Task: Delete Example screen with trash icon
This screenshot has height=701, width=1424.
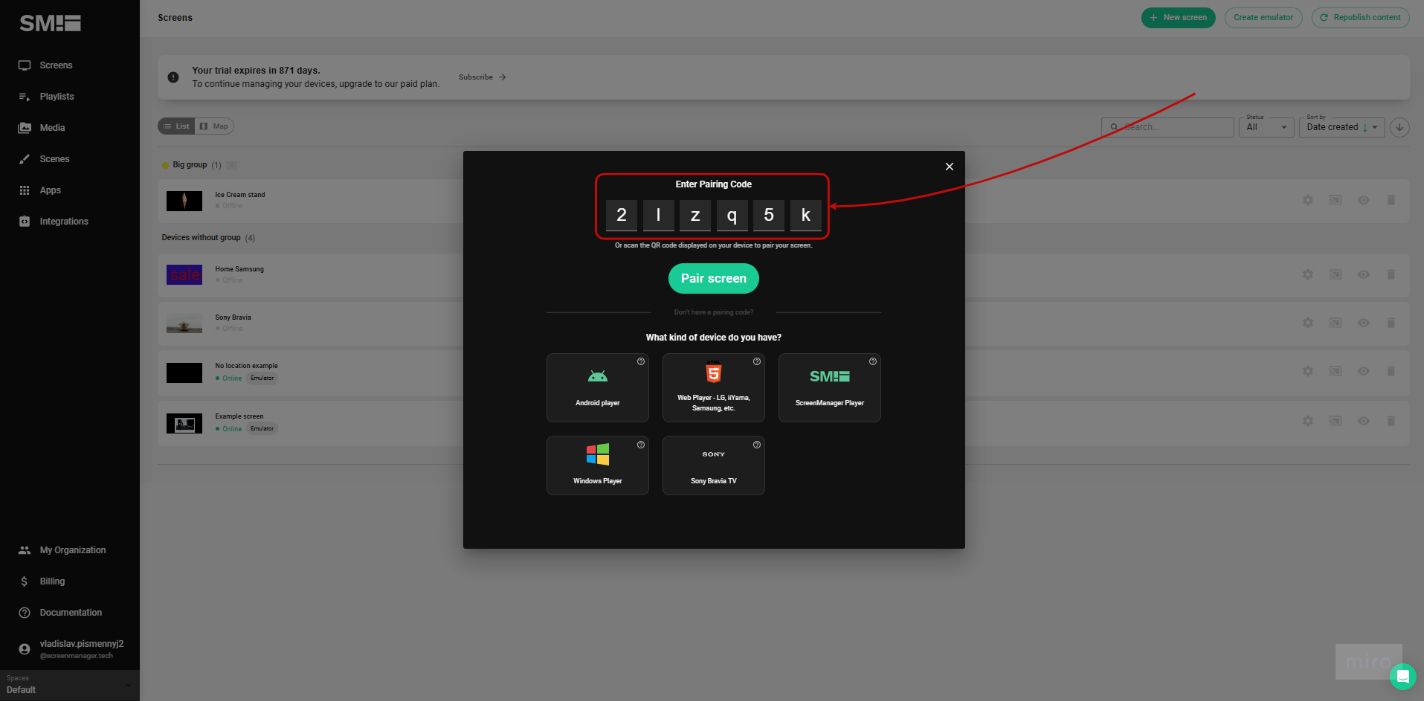Action: point(1391,420)
